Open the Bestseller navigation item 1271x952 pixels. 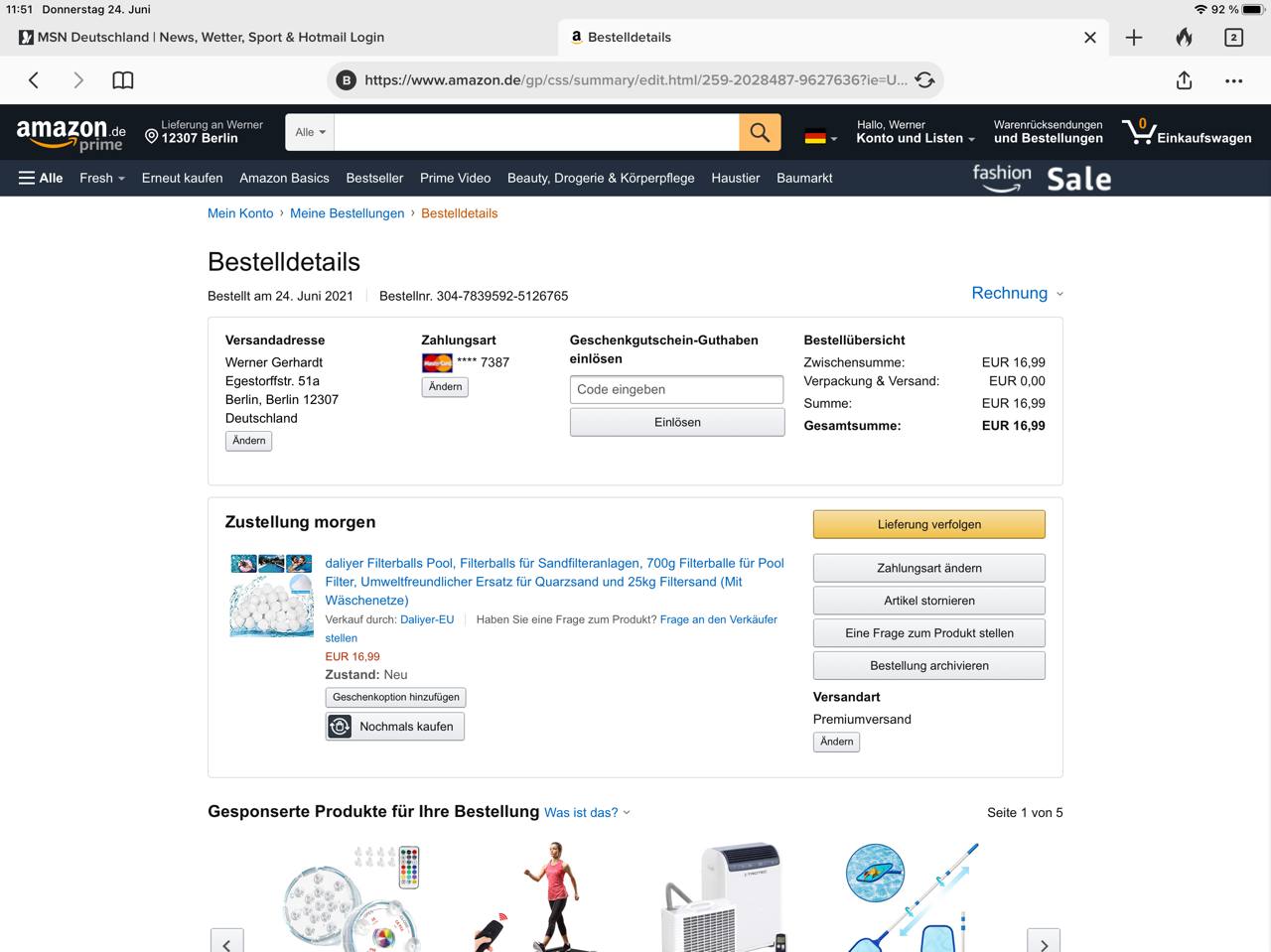pyautogui.click(x=374, y=179)
